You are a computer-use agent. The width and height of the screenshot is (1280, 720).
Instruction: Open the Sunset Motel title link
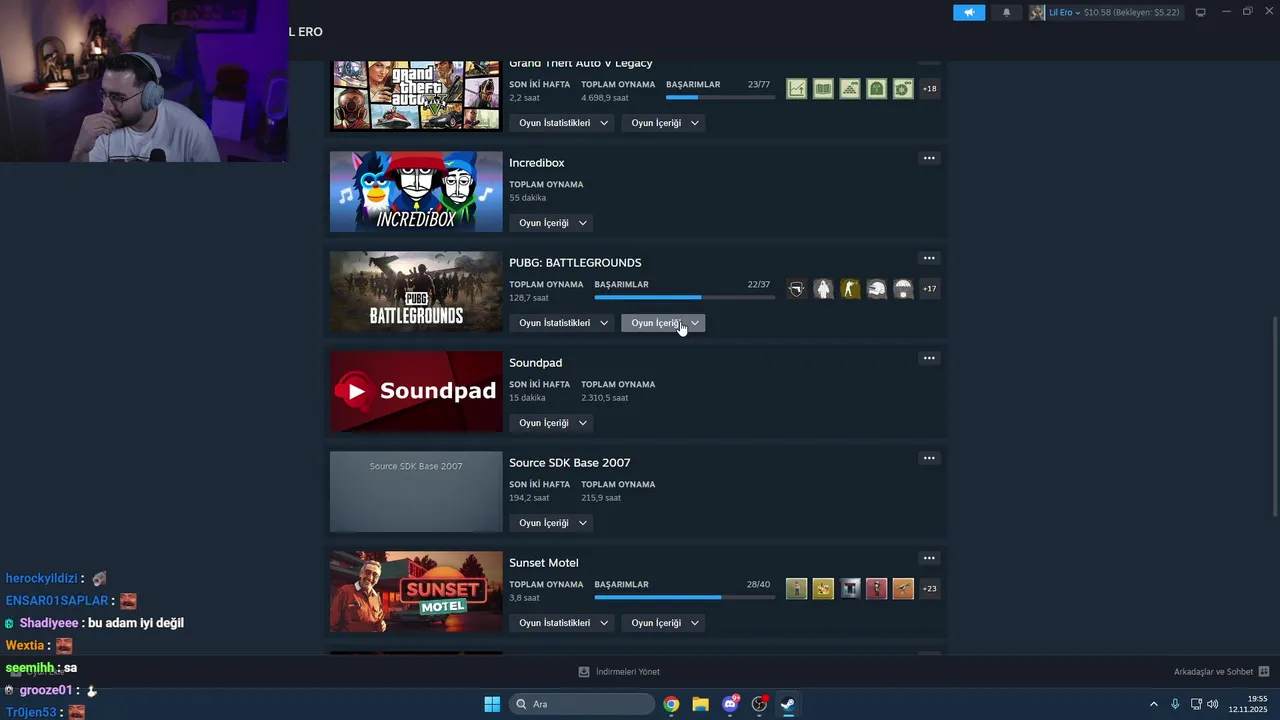point(544,563)
